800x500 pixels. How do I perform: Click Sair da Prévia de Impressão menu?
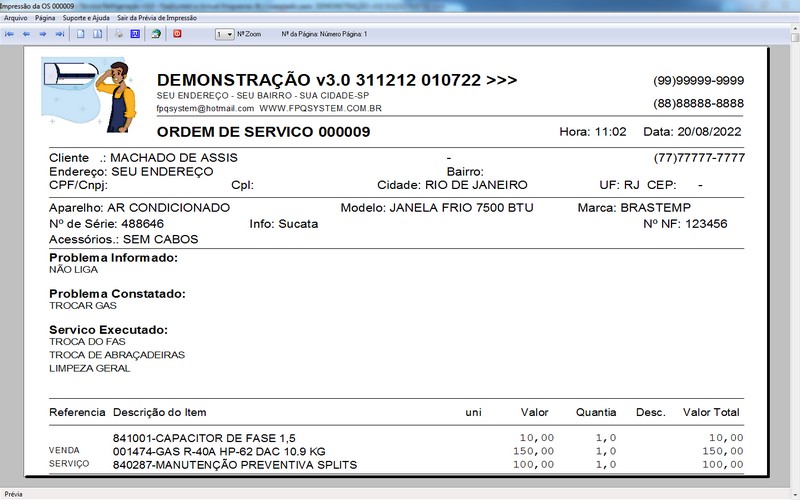pyautogui.click(x=157, y=18)
